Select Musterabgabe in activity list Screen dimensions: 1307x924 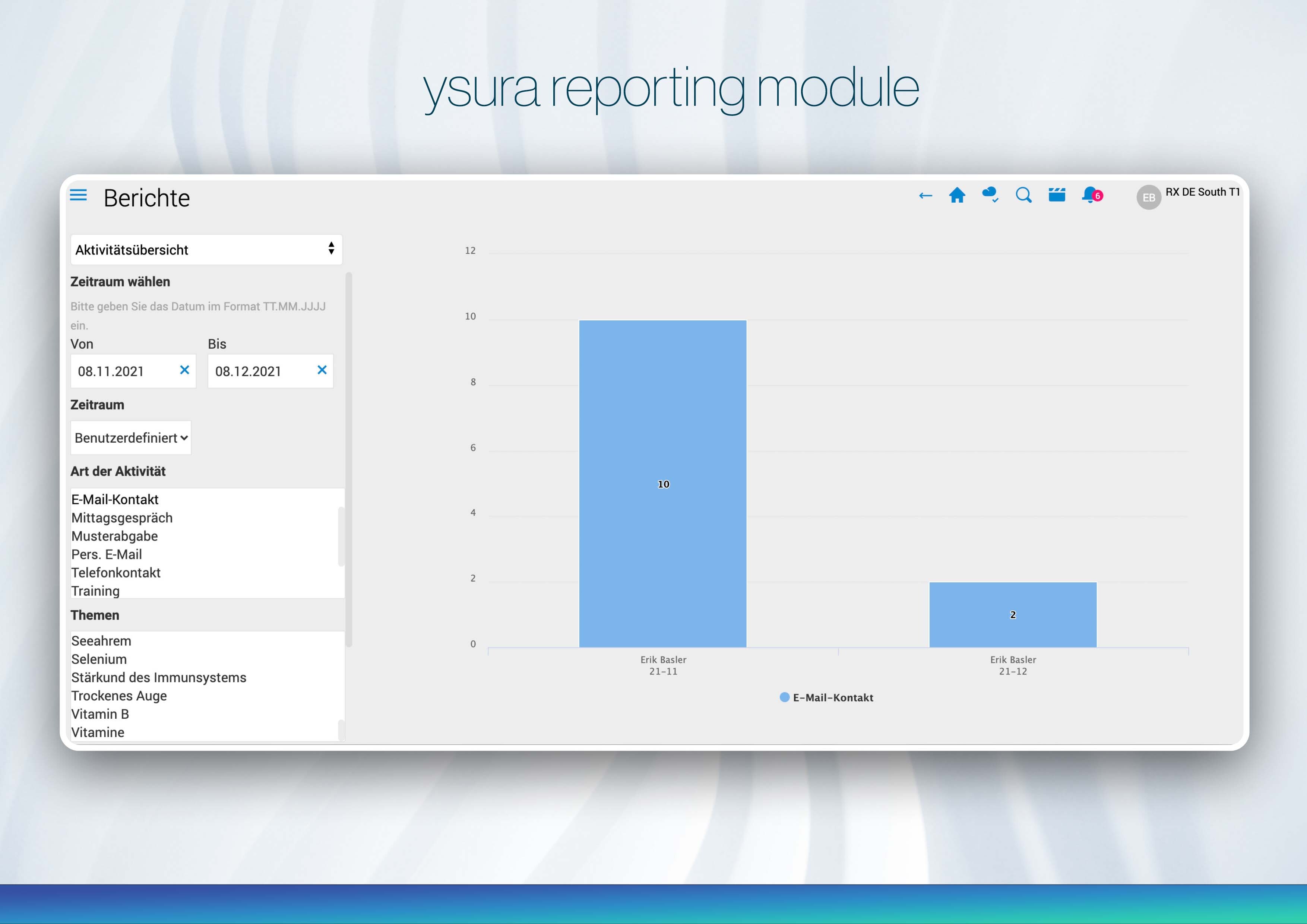[114, 536]
